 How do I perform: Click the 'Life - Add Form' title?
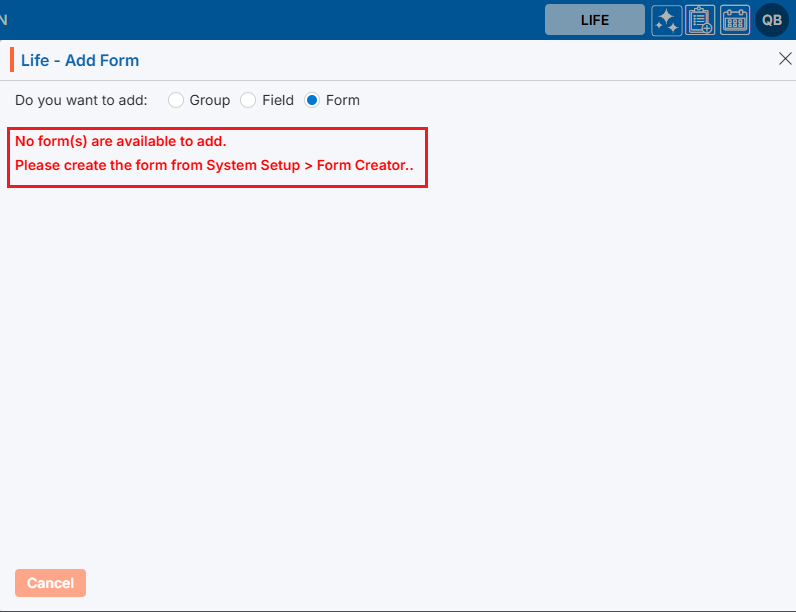pyautogui.click(x=80, y=60)
